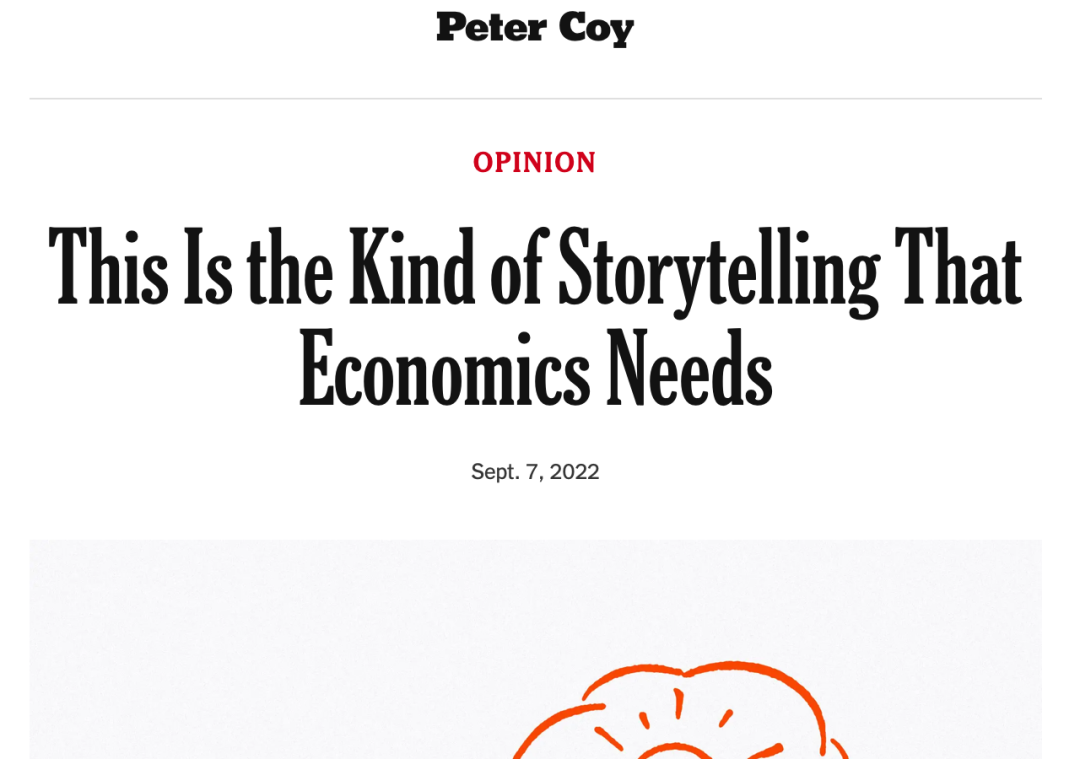Click the word Kind in the headline
Viewport: 1080px width, 759px height.
coord(412,266)
